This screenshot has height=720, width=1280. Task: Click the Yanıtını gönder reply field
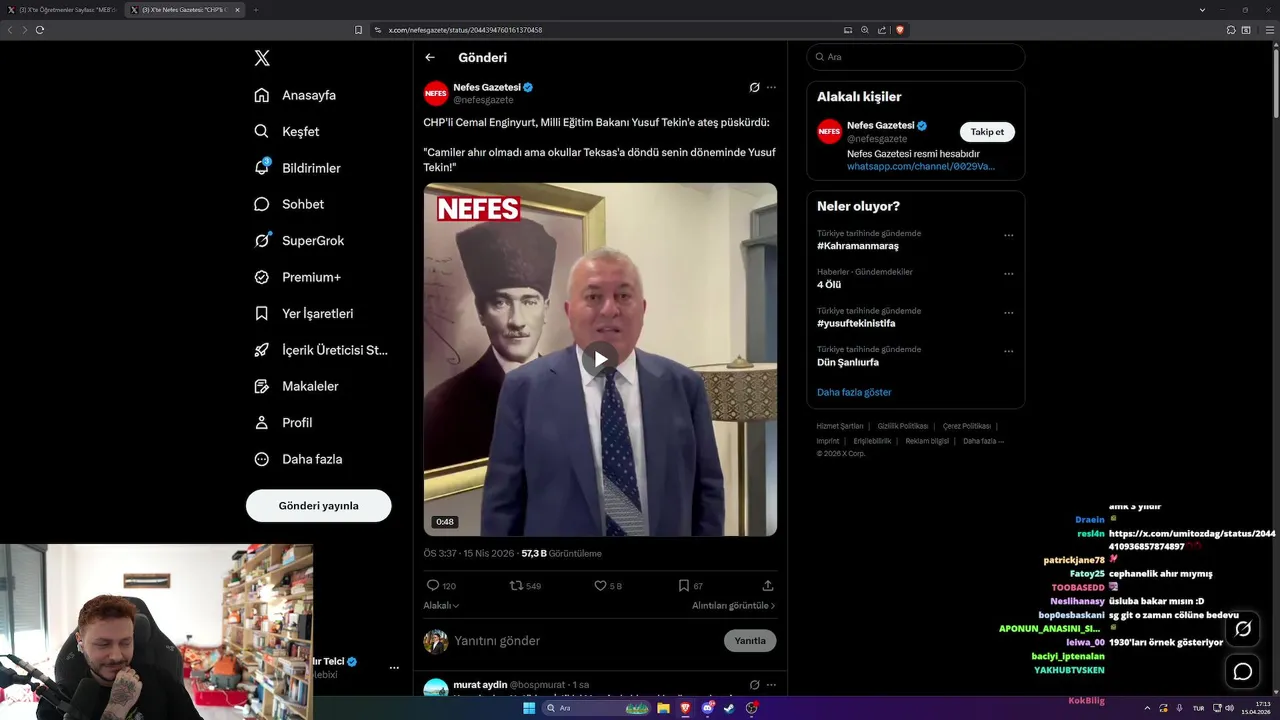pos(582,641)
